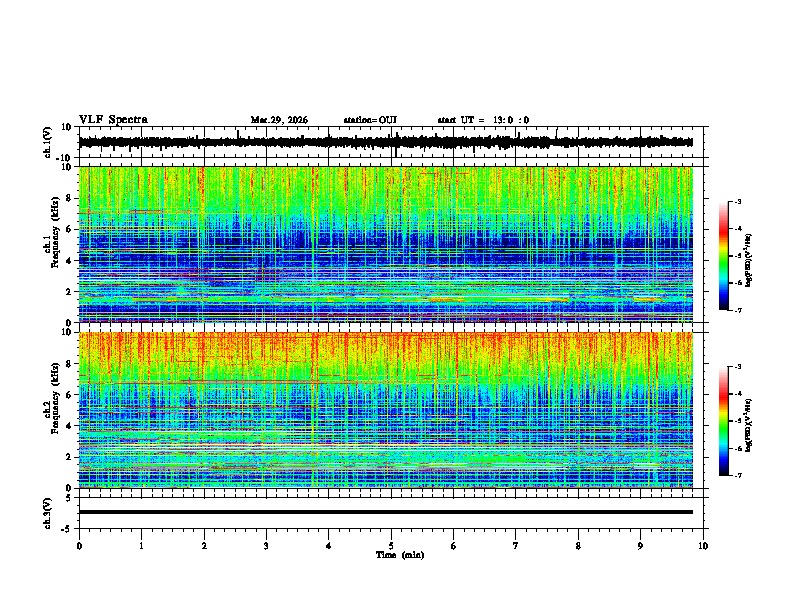Click the -3 tick on ch.2 colorbar

click(x=738, y=367)
